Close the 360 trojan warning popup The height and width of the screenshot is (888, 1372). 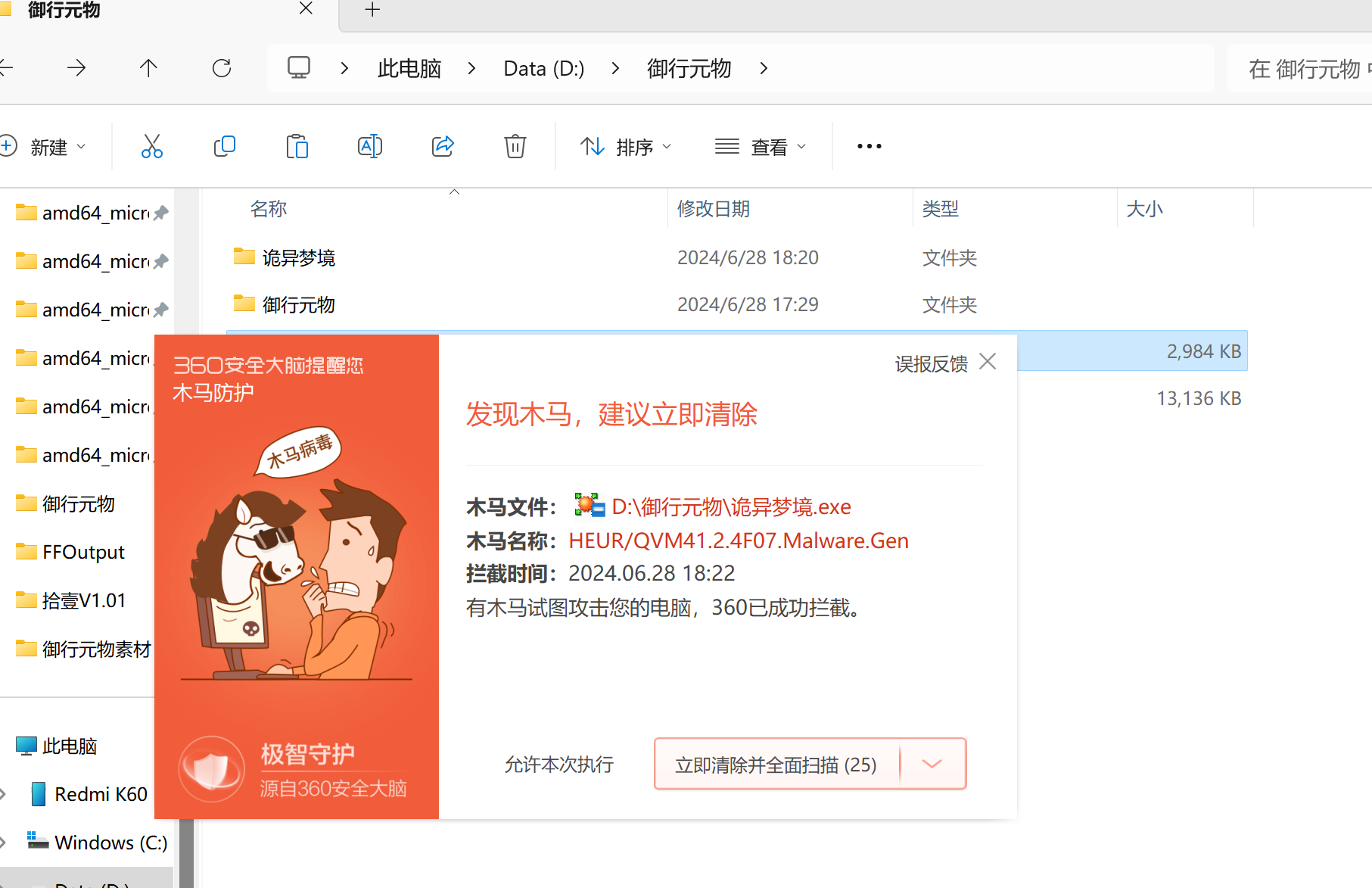988,362
